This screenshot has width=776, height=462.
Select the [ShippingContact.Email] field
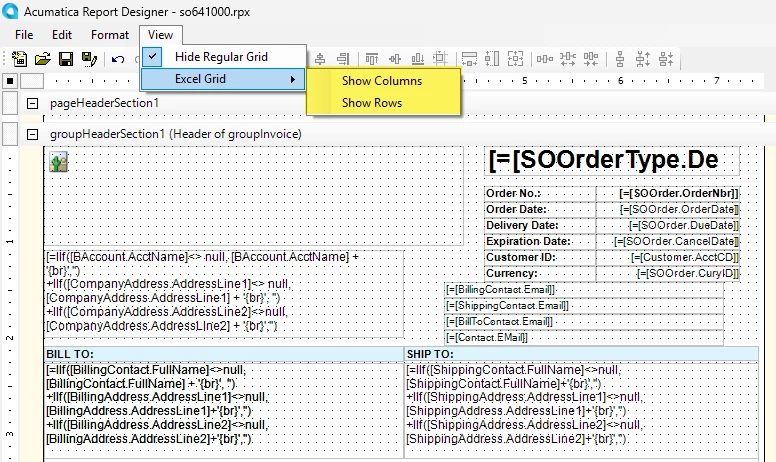click(584, 306)
